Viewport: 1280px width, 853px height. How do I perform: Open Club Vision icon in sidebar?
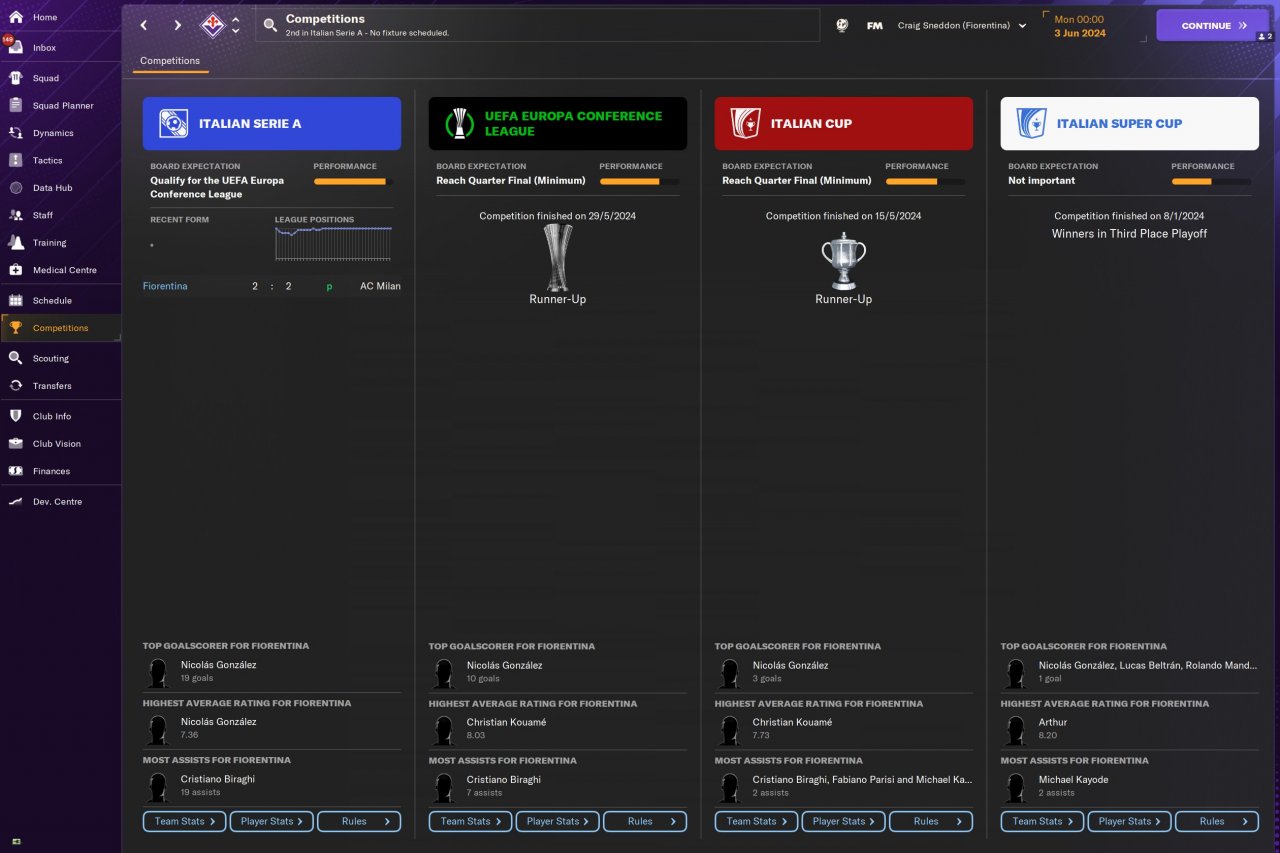15,444
